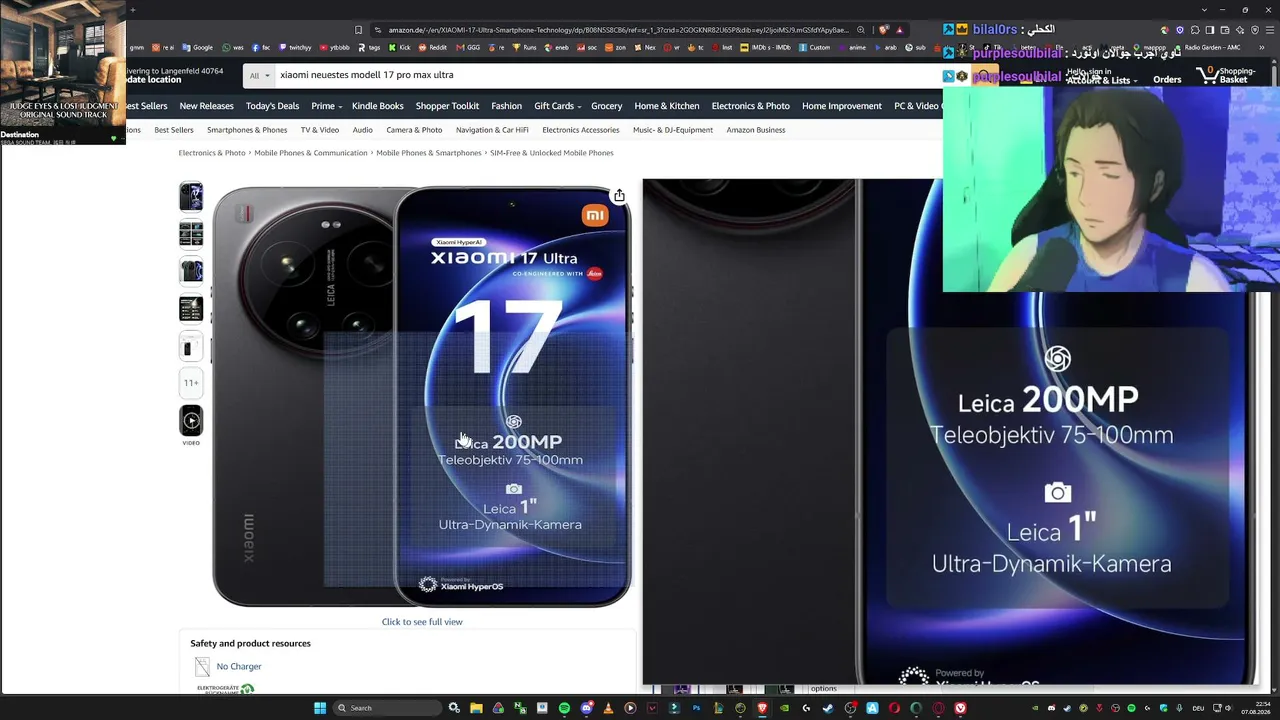The width and height of the screenshot is (1280, 720).
Task: Open the Orders link in Amazon header
Action: click(x=1167, y=80)
